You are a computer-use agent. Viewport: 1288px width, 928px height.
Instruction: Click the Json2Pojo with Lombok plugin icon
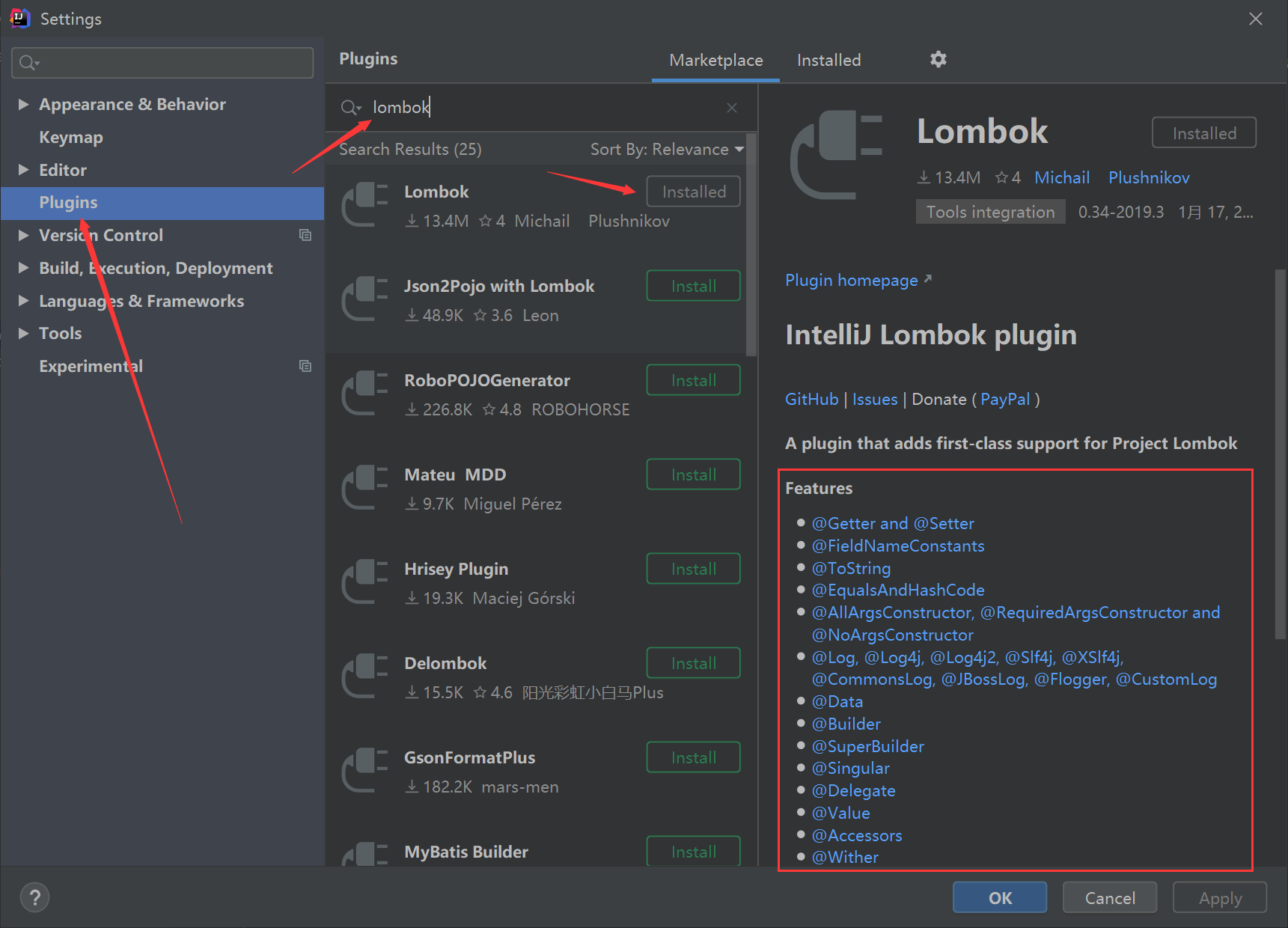click(365, 299)
